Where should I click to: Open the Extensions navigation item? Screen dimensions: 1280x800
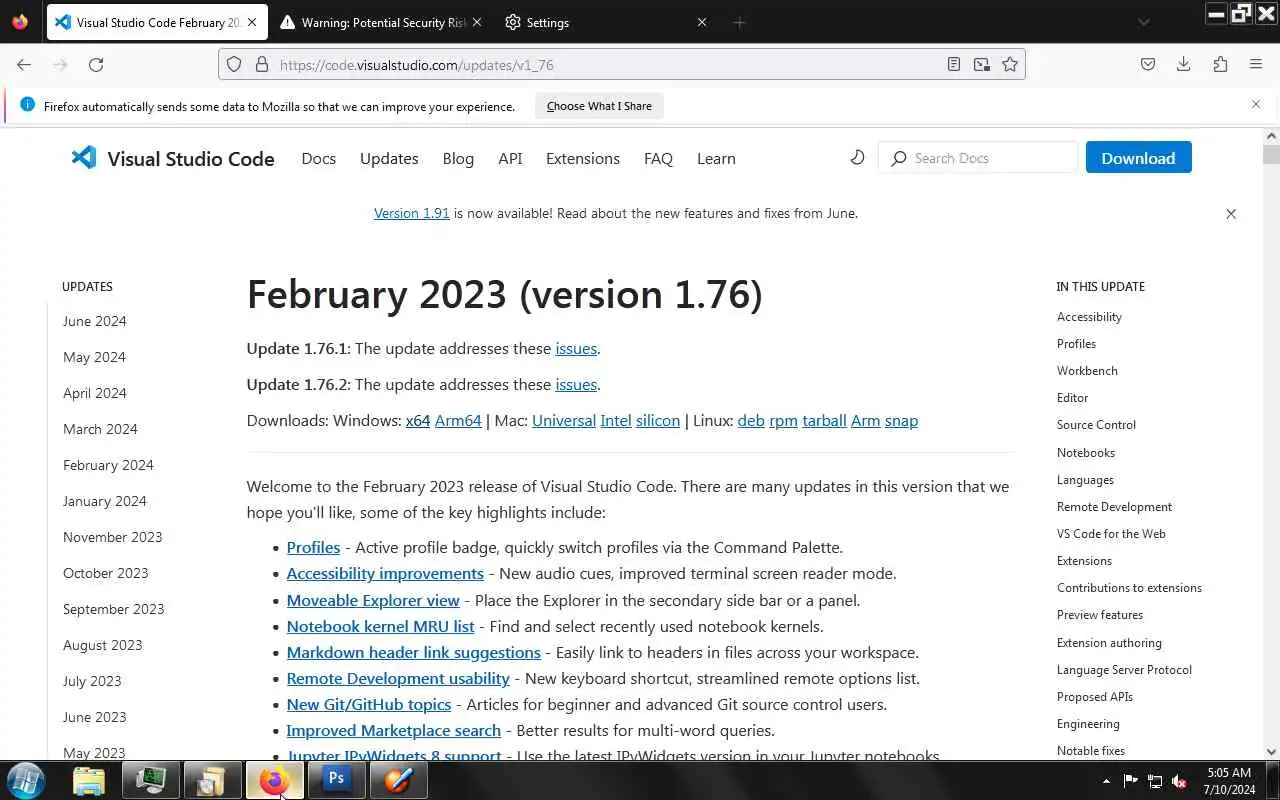click(x=583, y=158)
